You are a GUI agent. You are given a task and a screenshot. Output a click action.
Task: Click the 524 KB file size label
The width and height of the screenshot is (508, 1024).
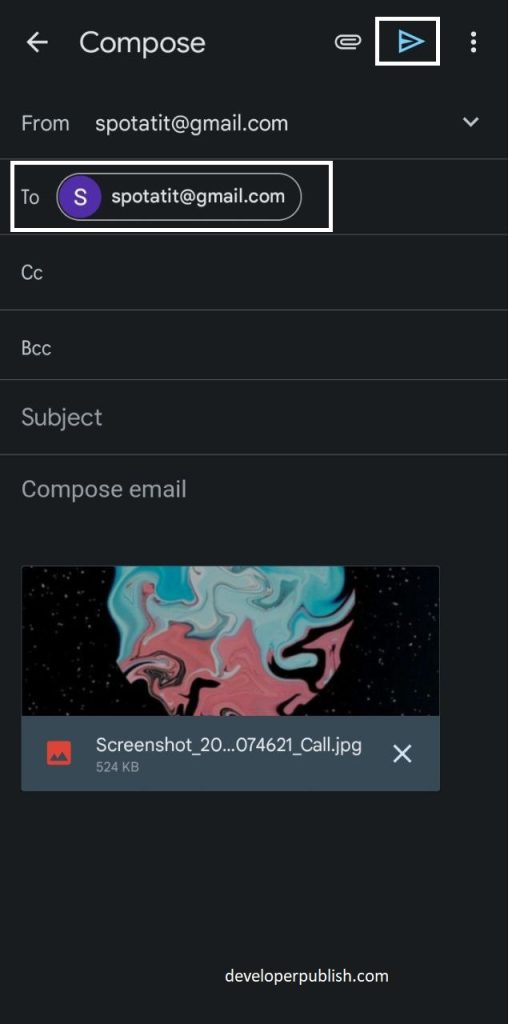[118, 767]
